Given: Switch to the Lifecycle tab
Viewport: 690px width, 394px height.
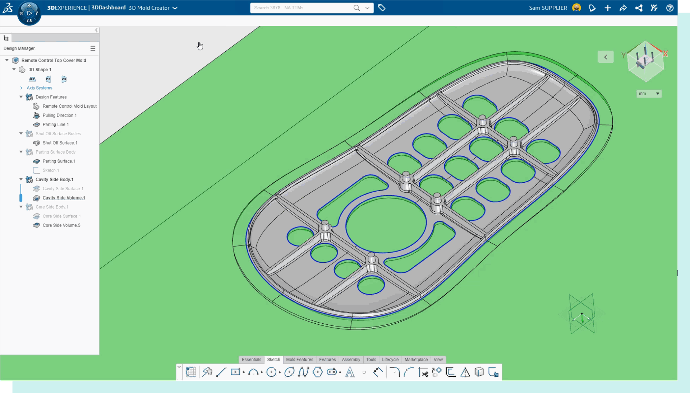Looking at the screenshot, I should coord(390,360).
